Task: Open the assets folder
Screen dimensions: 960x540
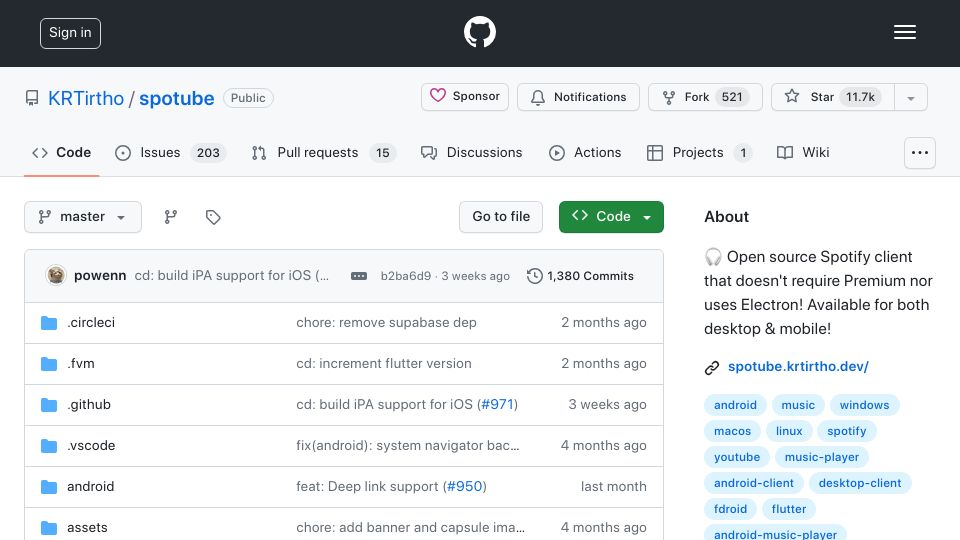Action: click(87, 528)
